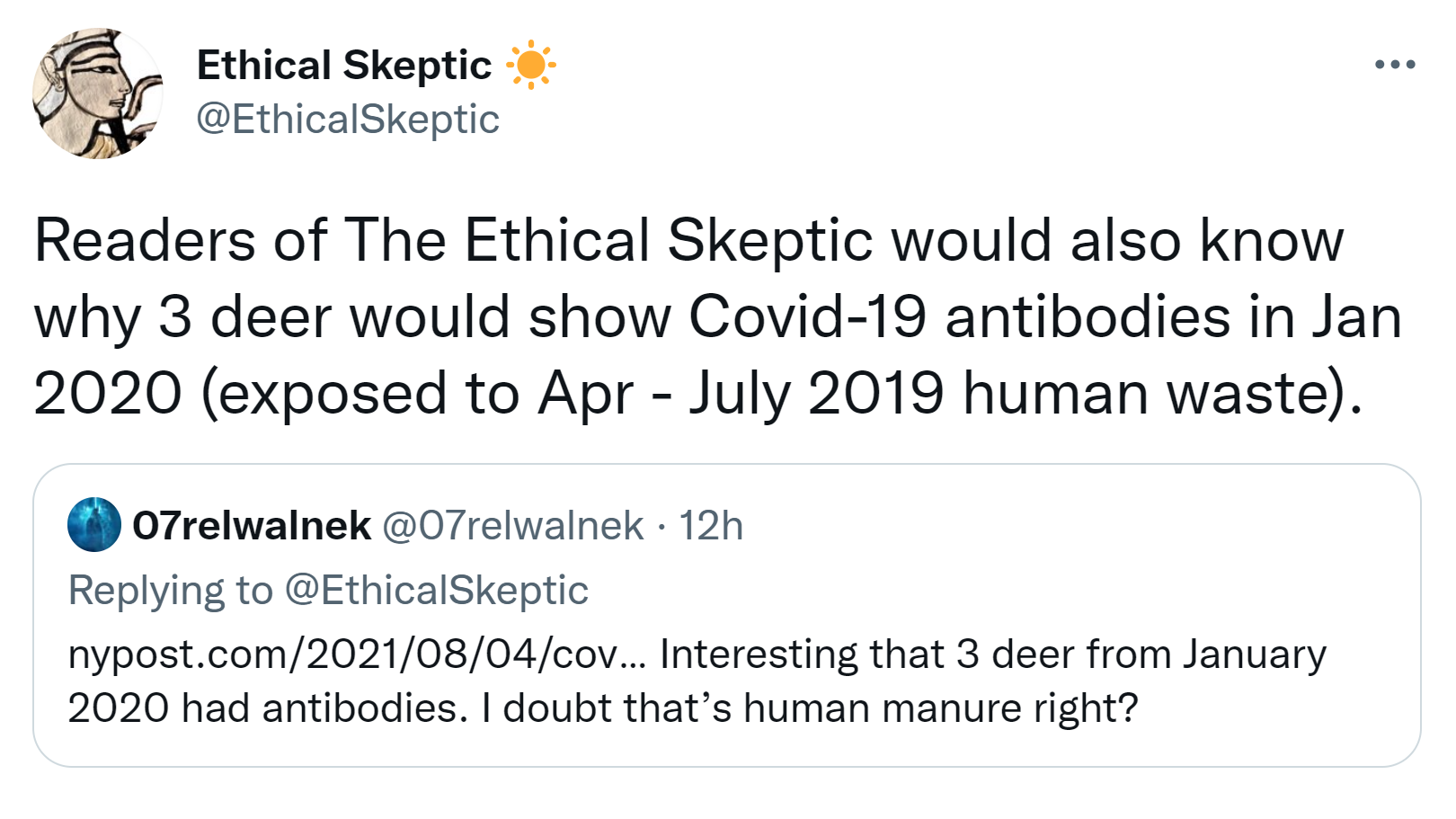The height and width of the screenshot is (819, 1456).
Task: Click the Ethical Skeptic profile avatar
Action: [97, 93]
